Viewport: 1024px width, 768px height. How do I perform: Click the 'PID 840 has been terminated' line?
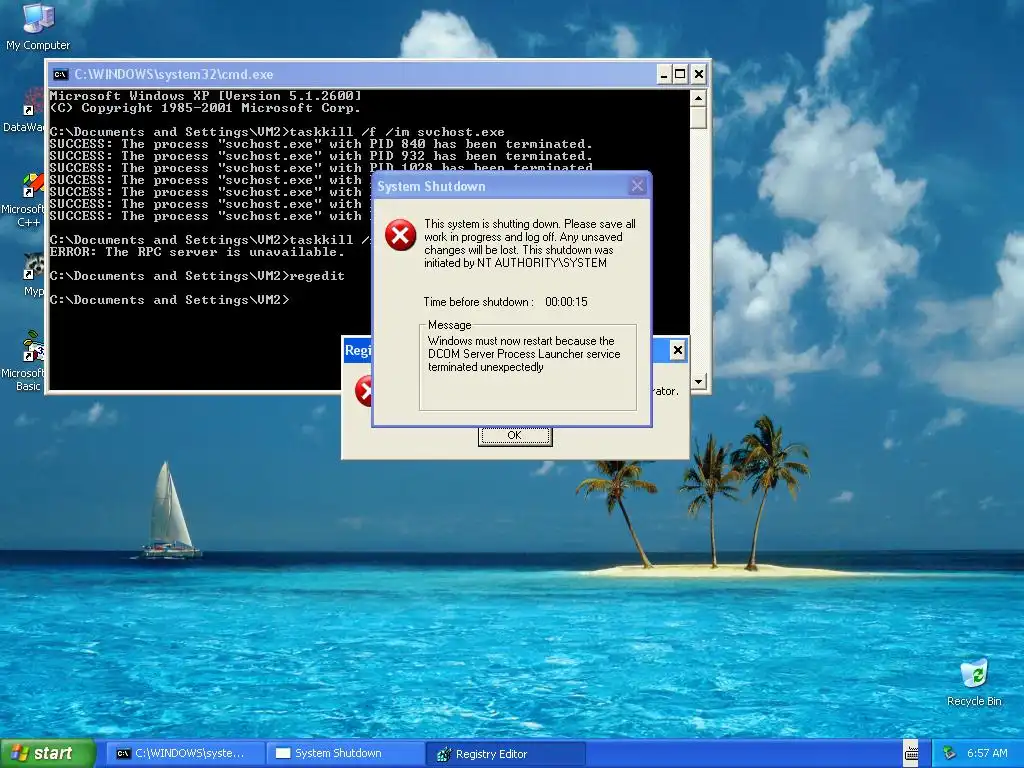coord(321,144)
